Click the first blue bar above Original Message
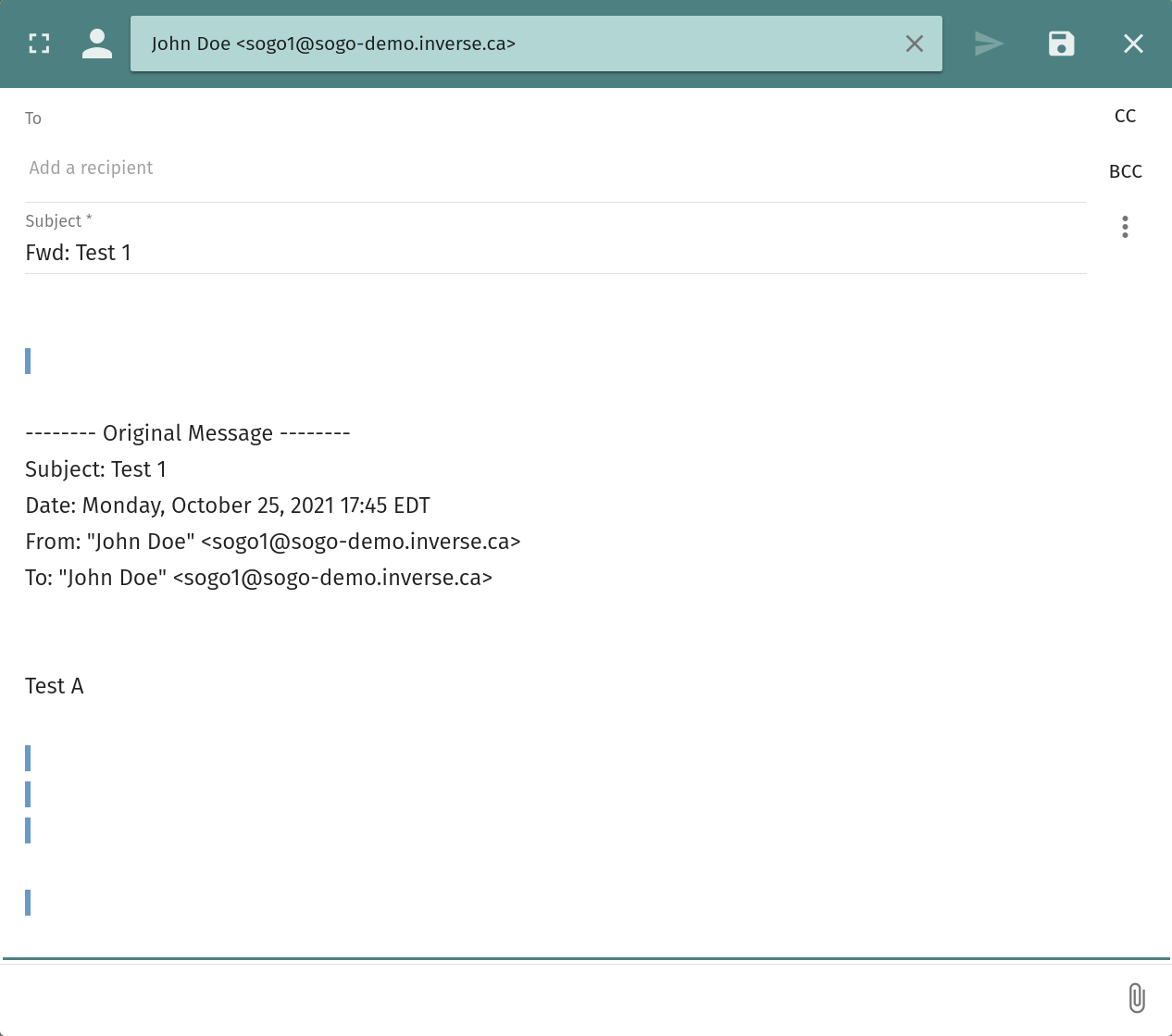 pyautogui.click(x=28, y=361)
